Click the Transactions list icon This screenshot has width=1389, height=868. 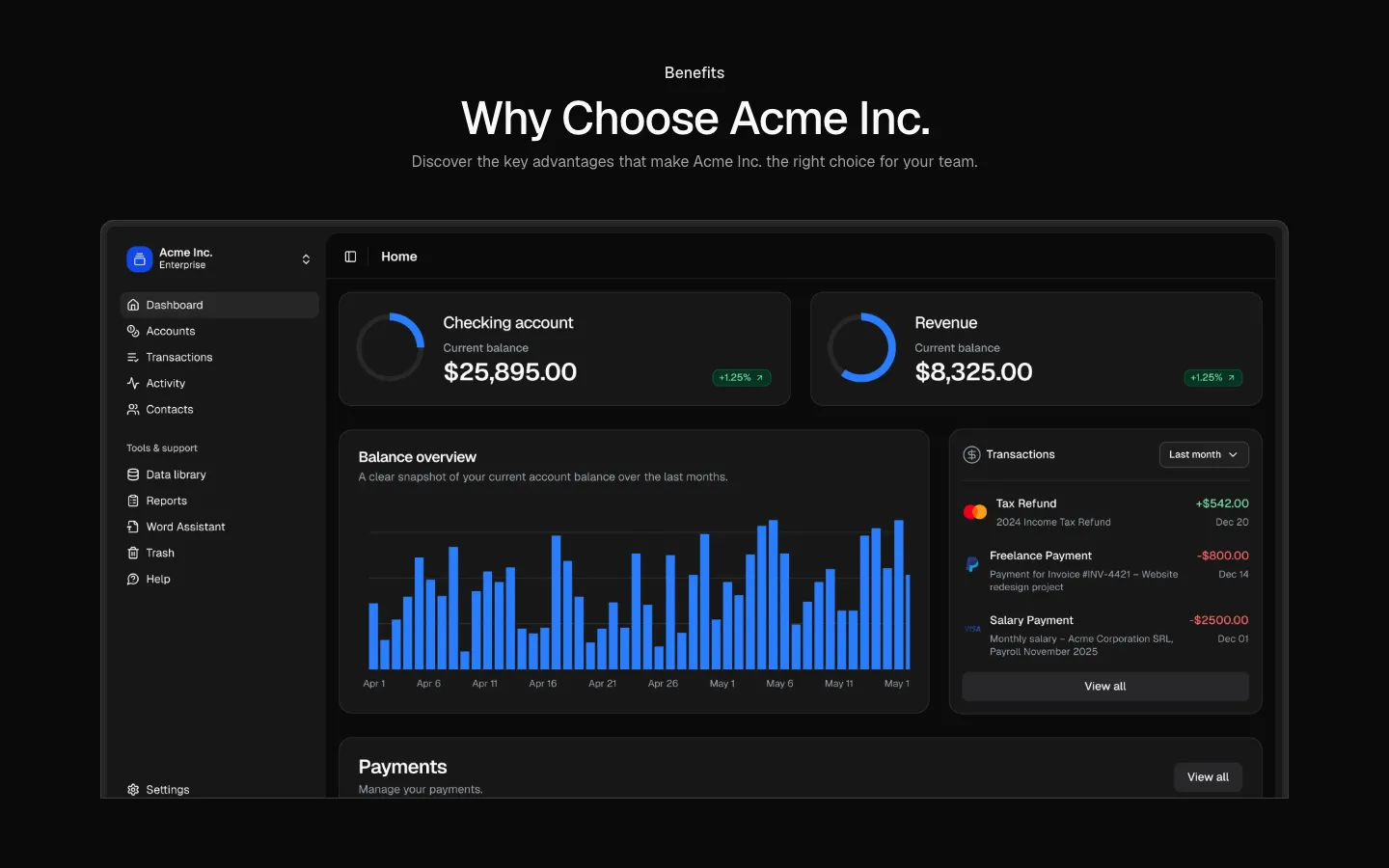pos(133,357)
